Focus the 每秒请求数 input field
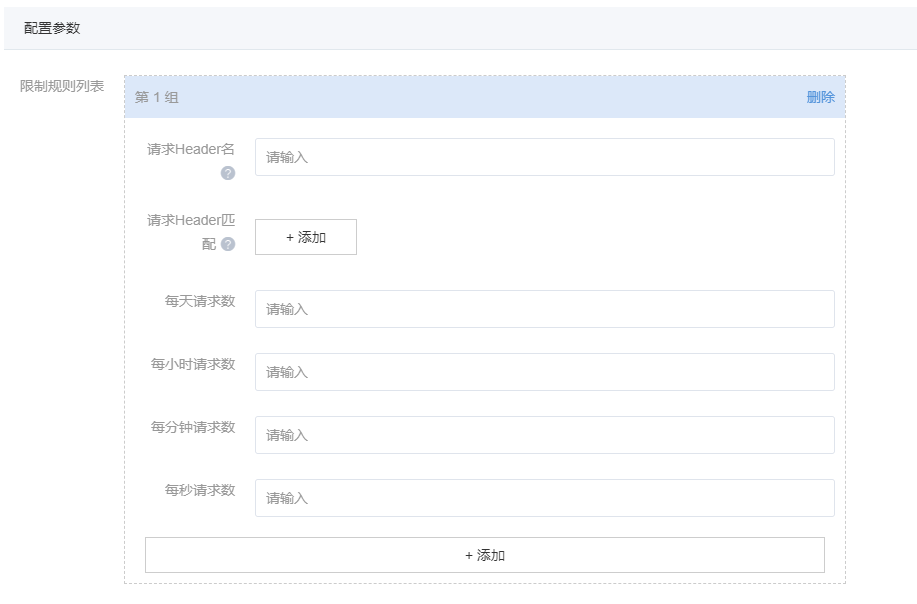The height and width of the screenshot is (604, 917). [x=544, y=498]
